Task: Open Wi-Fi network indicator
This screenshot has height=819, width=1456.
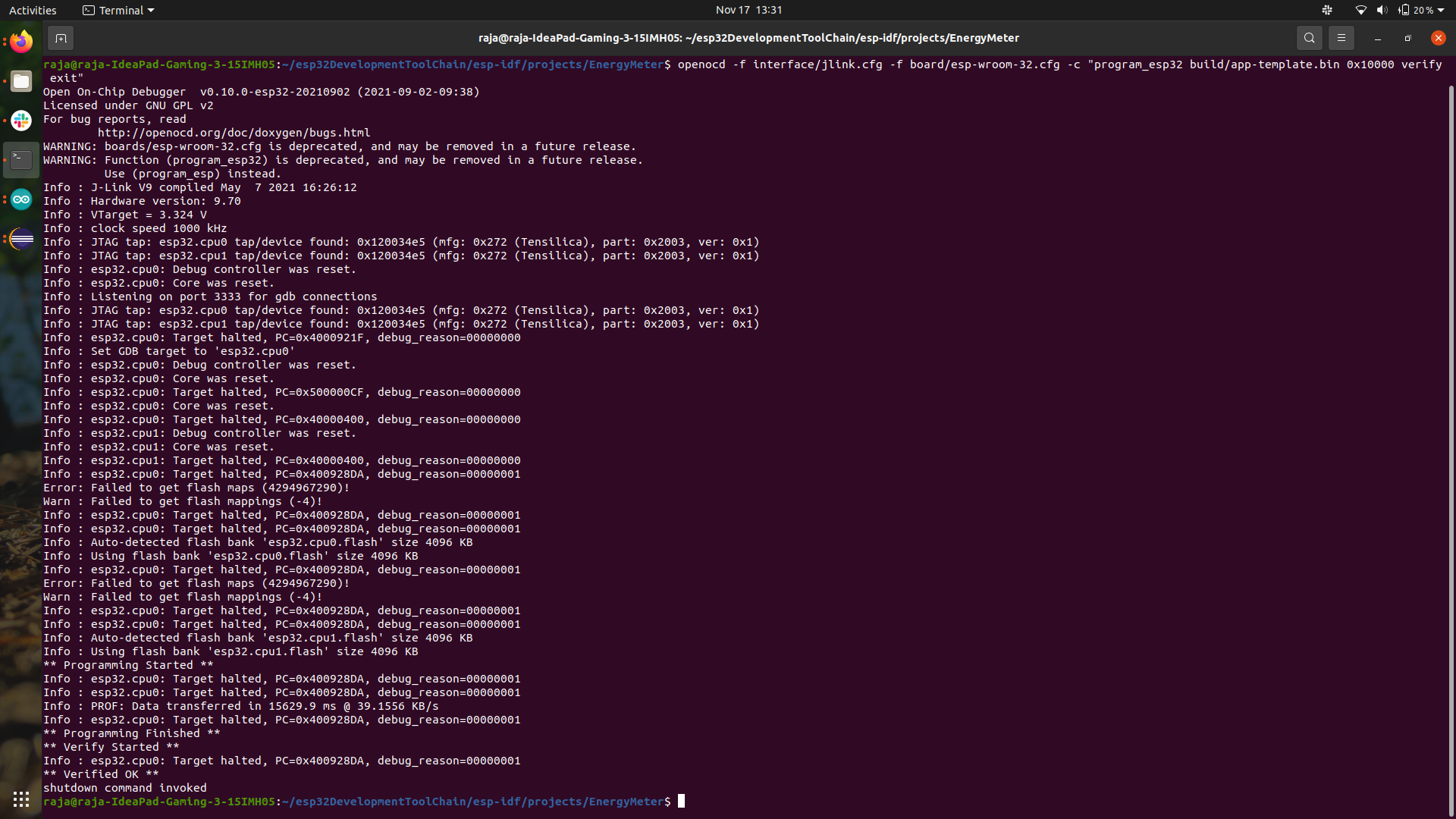Action: (1361, 10)
